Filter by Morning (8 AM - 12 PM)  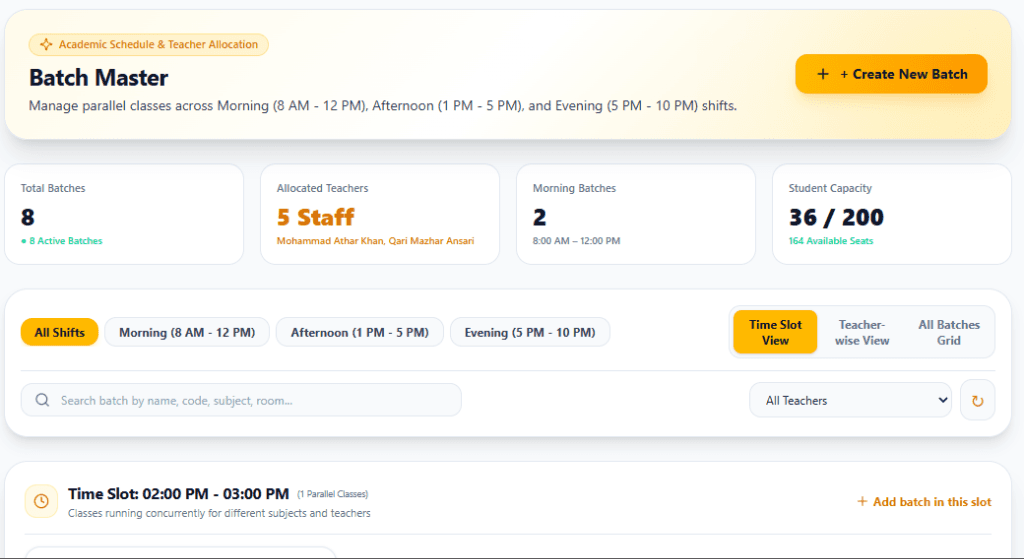pos(187,332)
